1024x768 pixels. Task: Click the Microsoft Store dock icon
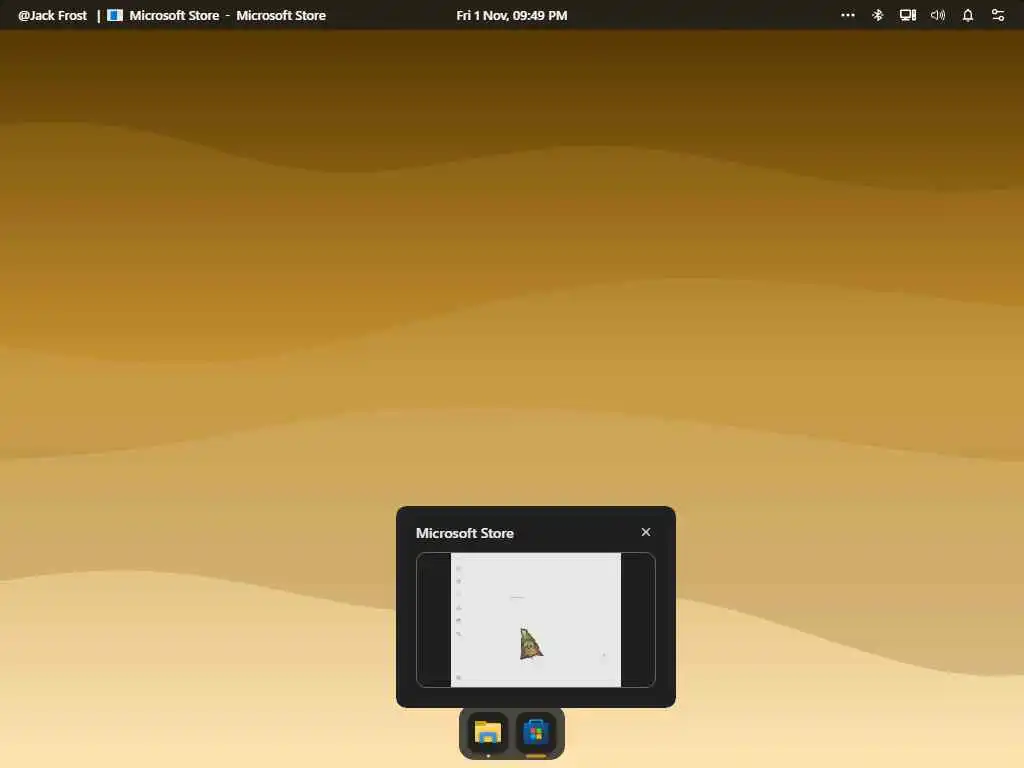coord(536,733)
